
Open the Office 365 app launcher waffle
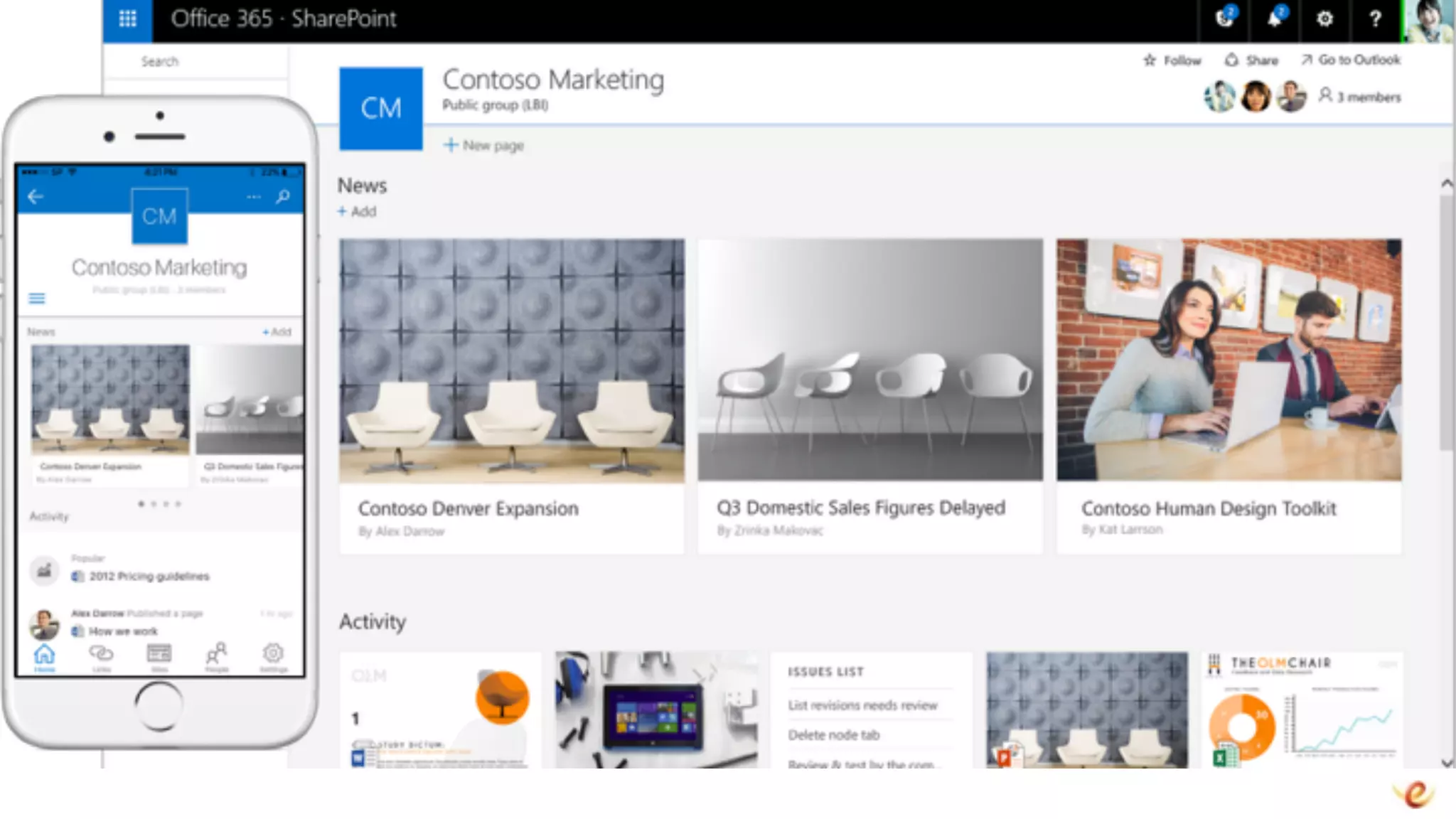point(127,19)
